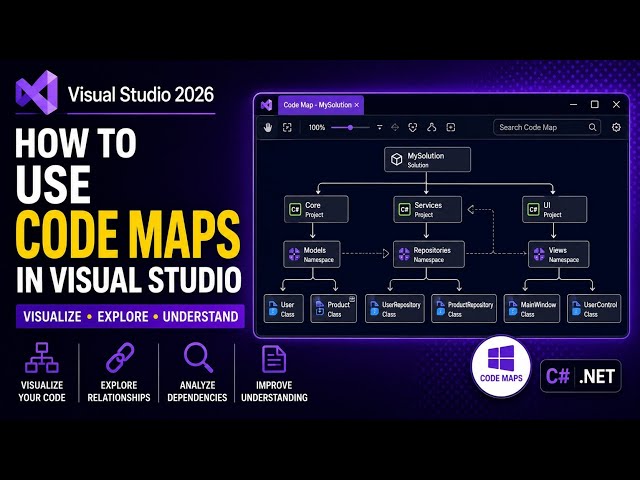
Task: Select the Core project node
Action: click(316, 209)
